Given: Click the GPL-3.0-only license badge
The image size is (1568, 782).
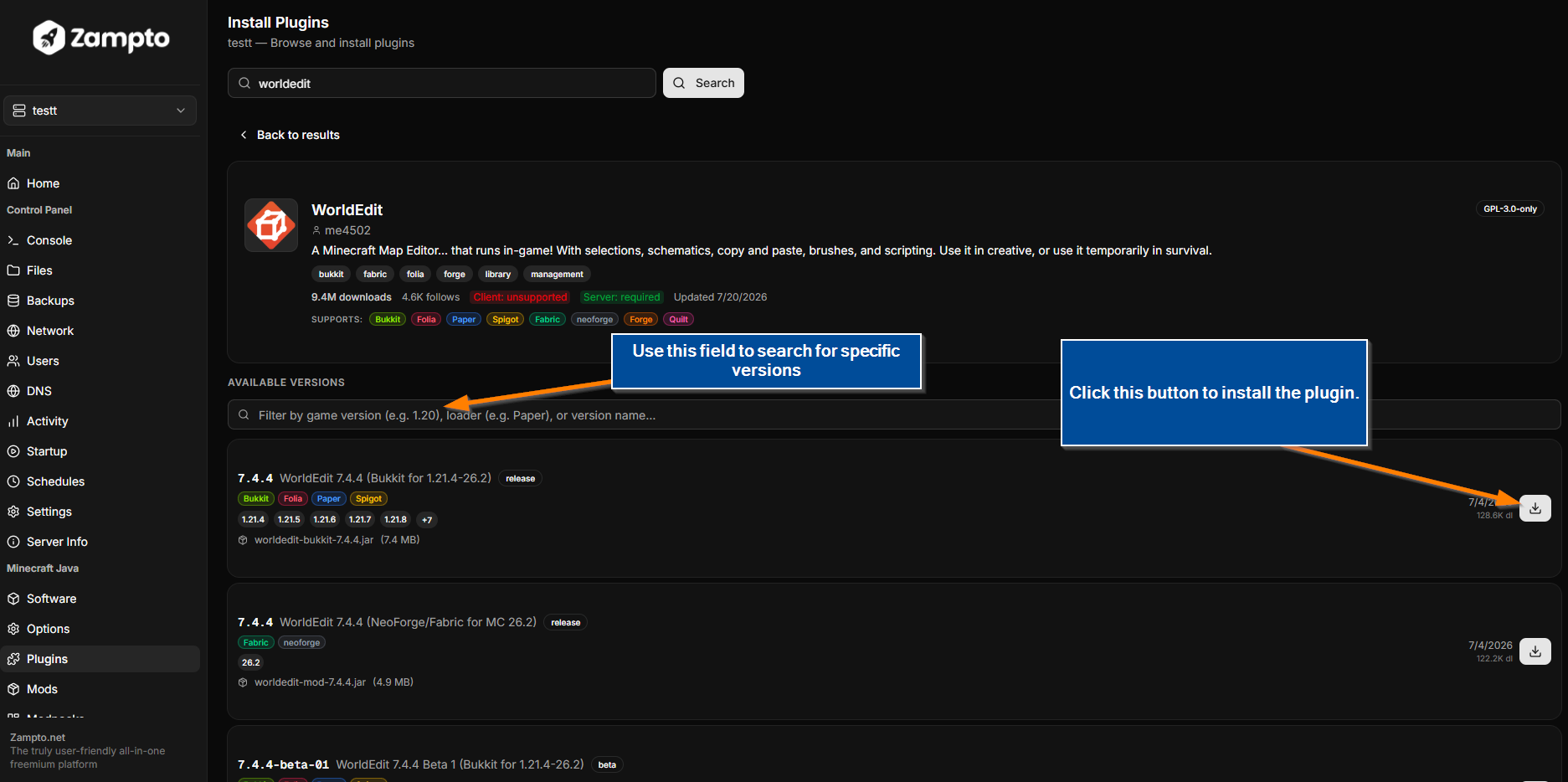Looking at the screenshot, I should [x=1510, y=208].
